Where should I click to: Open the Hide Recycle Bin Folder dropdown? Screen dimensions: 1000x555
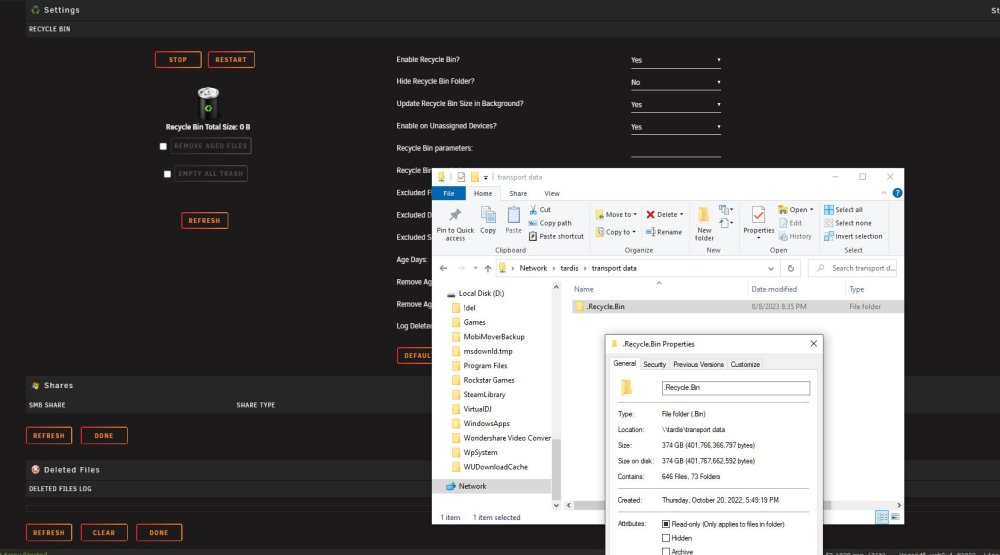(675, 82)
